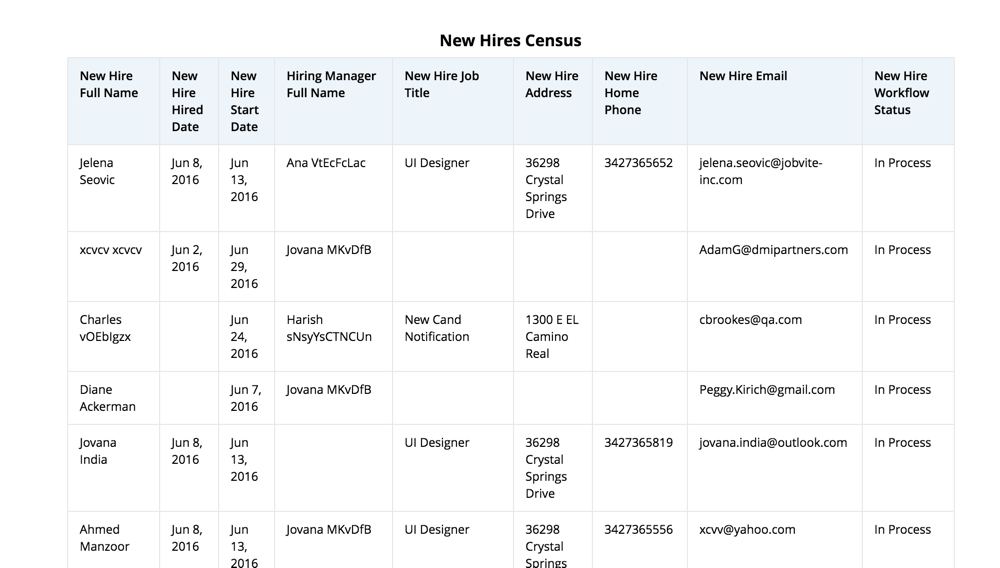This screenshot has width=1000, height=568.
Task: Select the New Hire Address column header
Action: click(x=551, y=84)
